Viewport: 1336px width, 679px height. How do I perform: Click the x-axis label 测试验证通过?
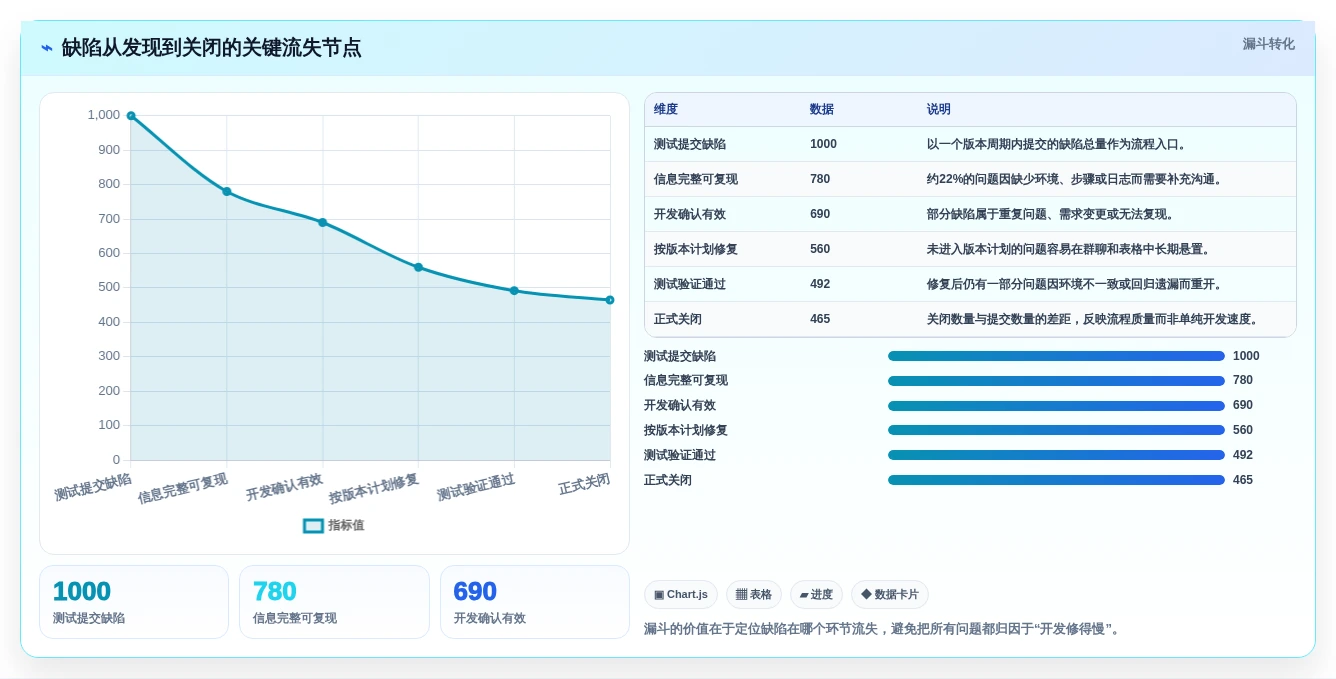(x=476, y=487)
